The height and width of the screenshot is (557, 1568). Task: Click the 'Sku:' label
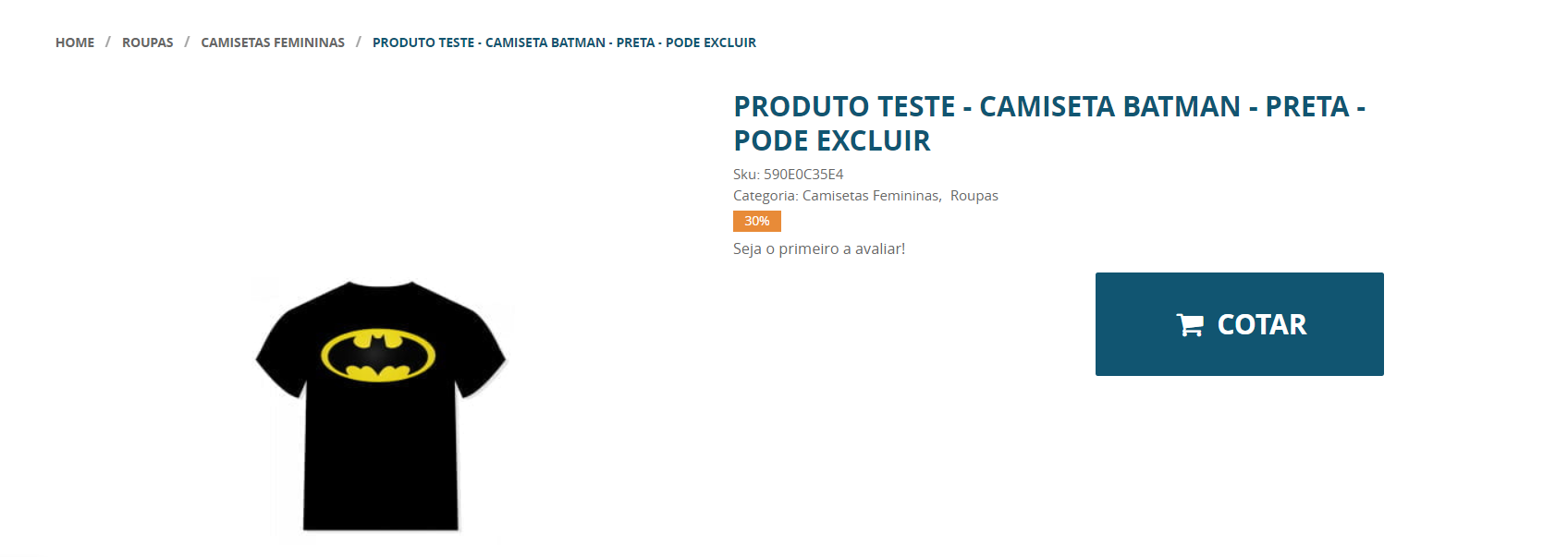[746, 174]
